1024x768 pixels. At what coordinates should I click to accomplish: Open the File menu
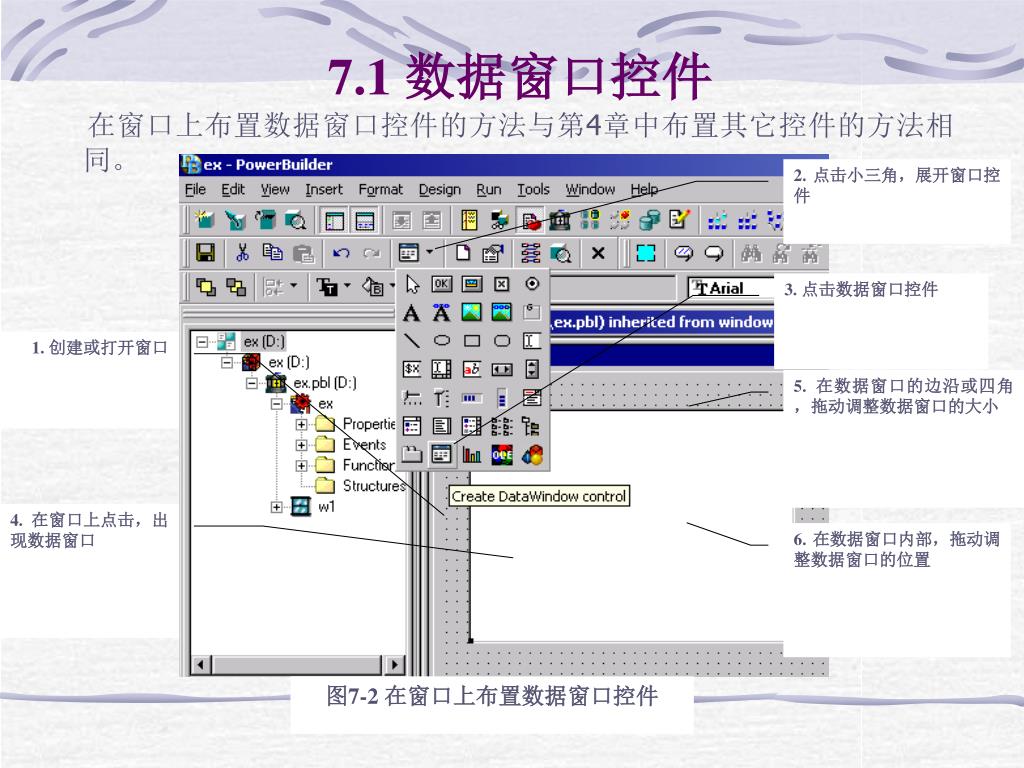195,189
